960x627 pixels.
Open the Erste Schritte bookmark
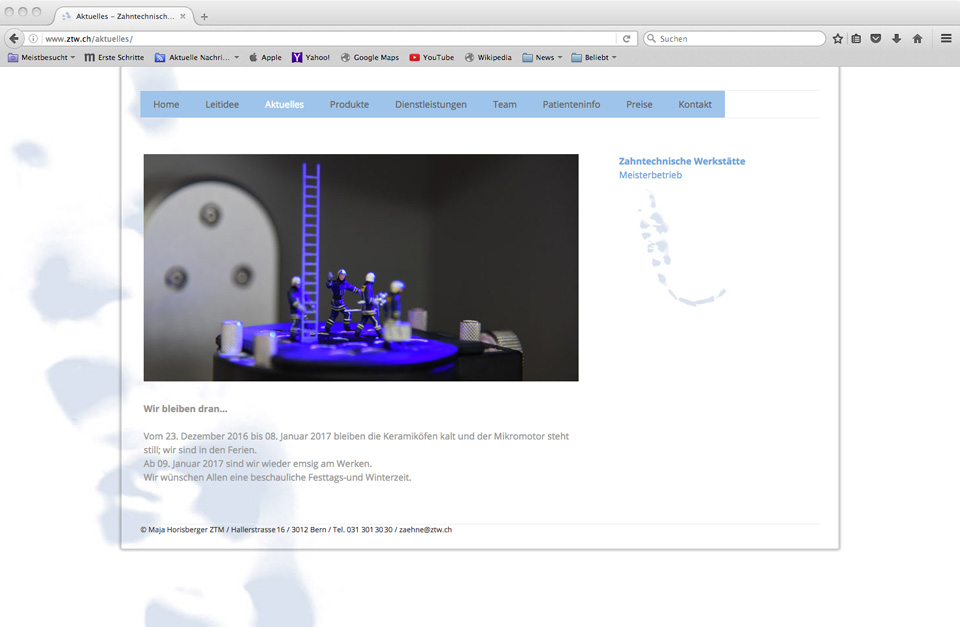click(114, 58)
